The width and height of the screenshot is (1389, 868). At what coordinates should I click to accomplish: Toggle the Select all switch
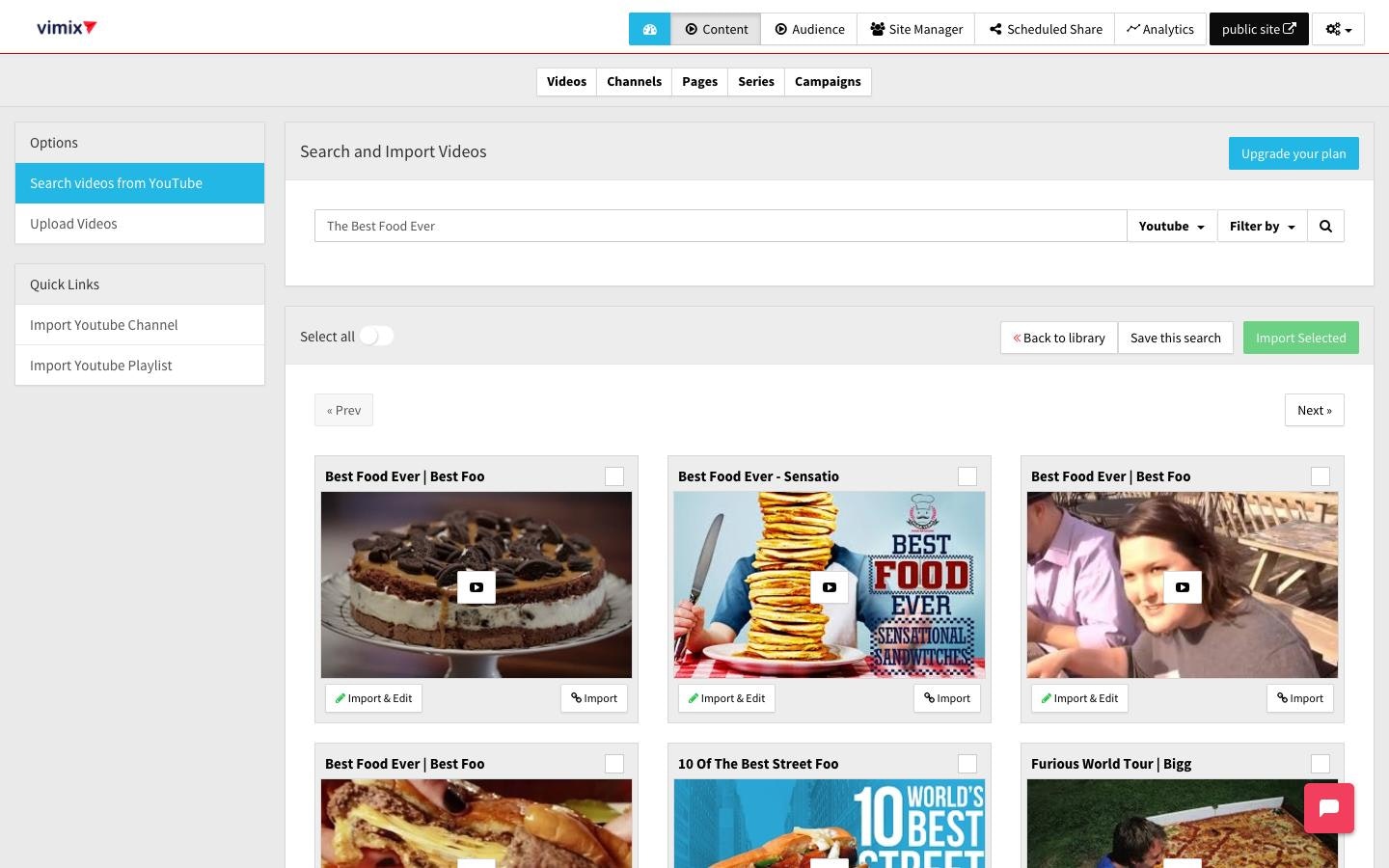(376, 336)
